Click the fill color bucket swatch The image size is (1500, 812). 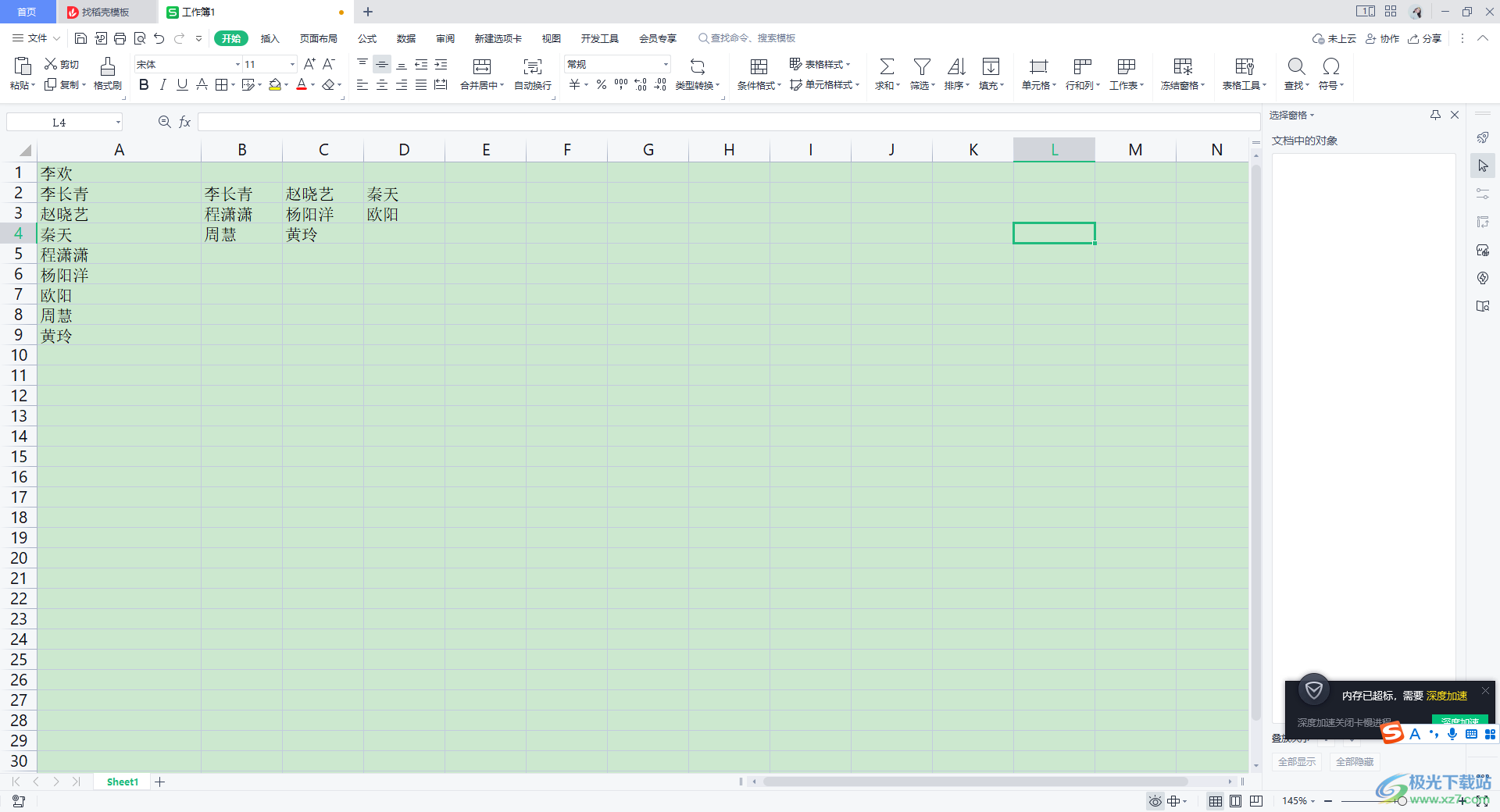[x=274, y=84]
